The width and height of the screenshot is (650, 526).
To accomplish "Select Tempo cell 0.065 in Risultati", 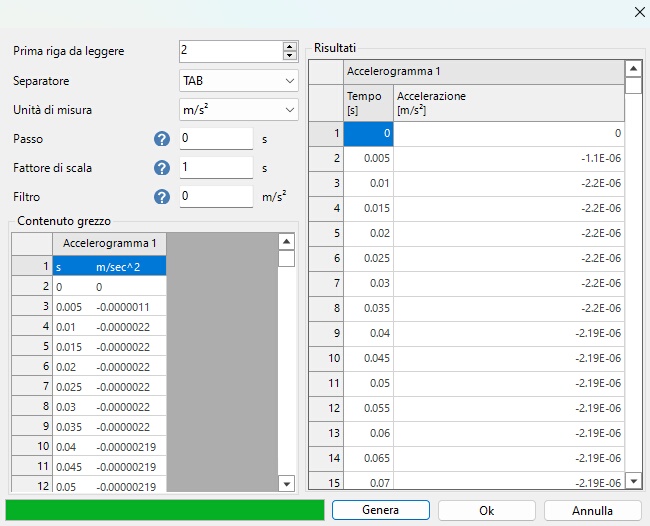I will click(x=368, y=458).
